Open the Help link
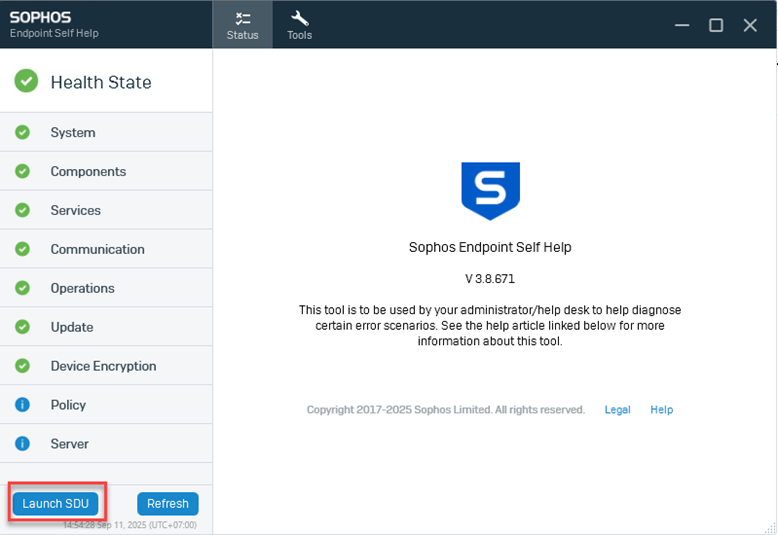Screen dimensions: 778x535 (x=661, y=409)
